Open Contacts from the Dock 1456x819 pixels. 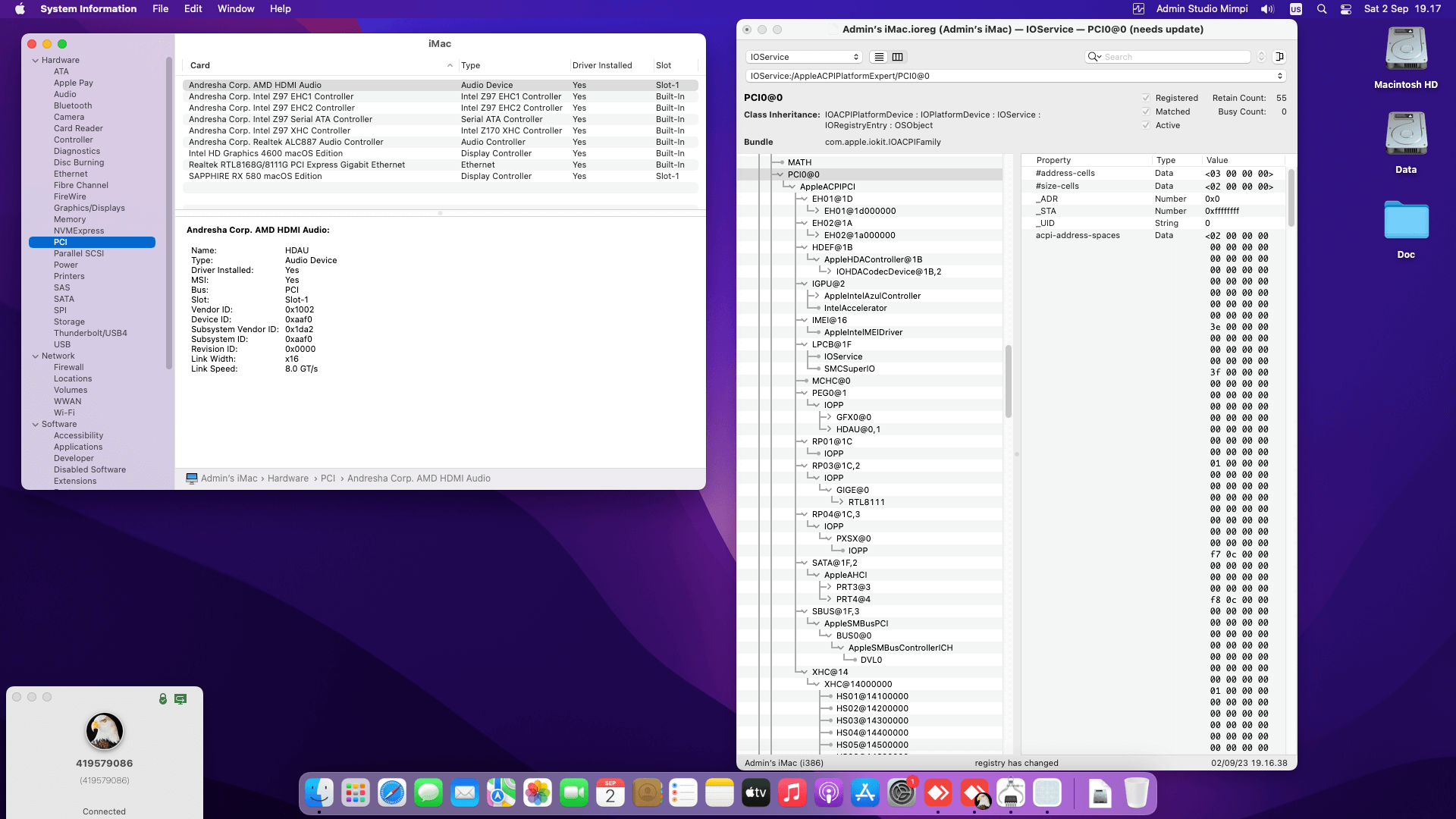pos(647,793)
